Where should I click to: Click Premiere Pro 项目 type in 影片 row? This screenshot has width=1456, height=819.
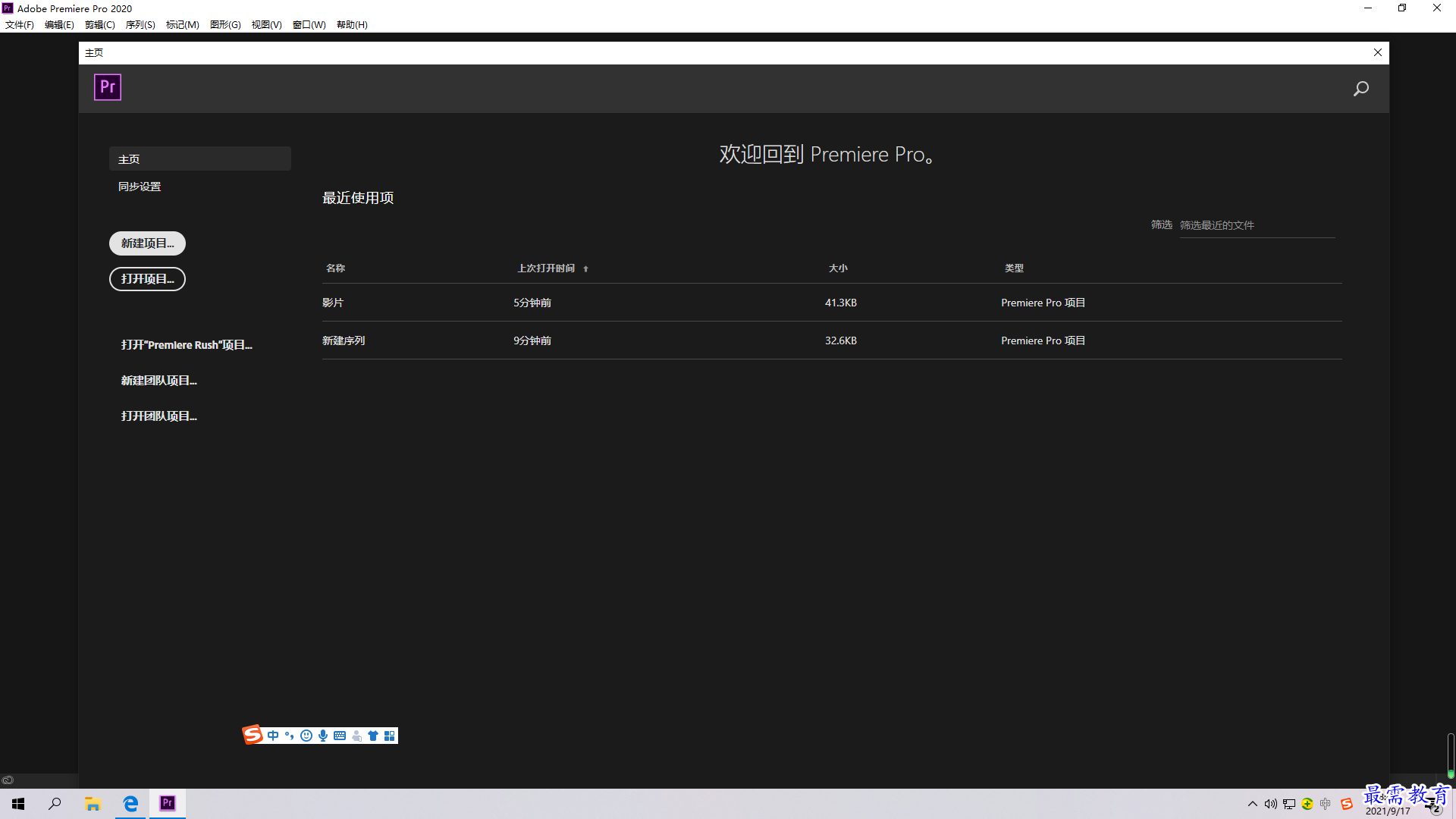pyautogui.click(x=1043, y=303)
